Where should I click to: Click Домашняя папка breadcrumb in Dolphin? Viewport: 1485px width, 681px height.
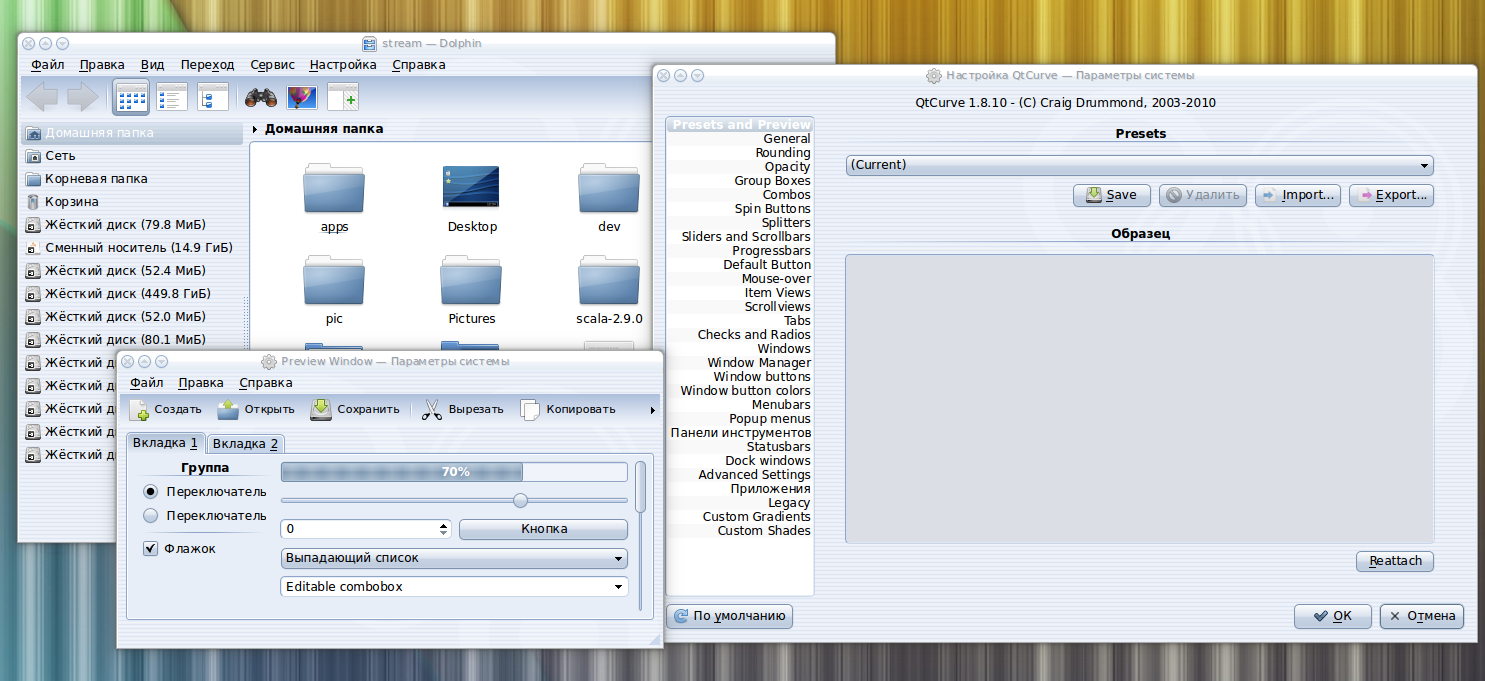click(324, 129)
